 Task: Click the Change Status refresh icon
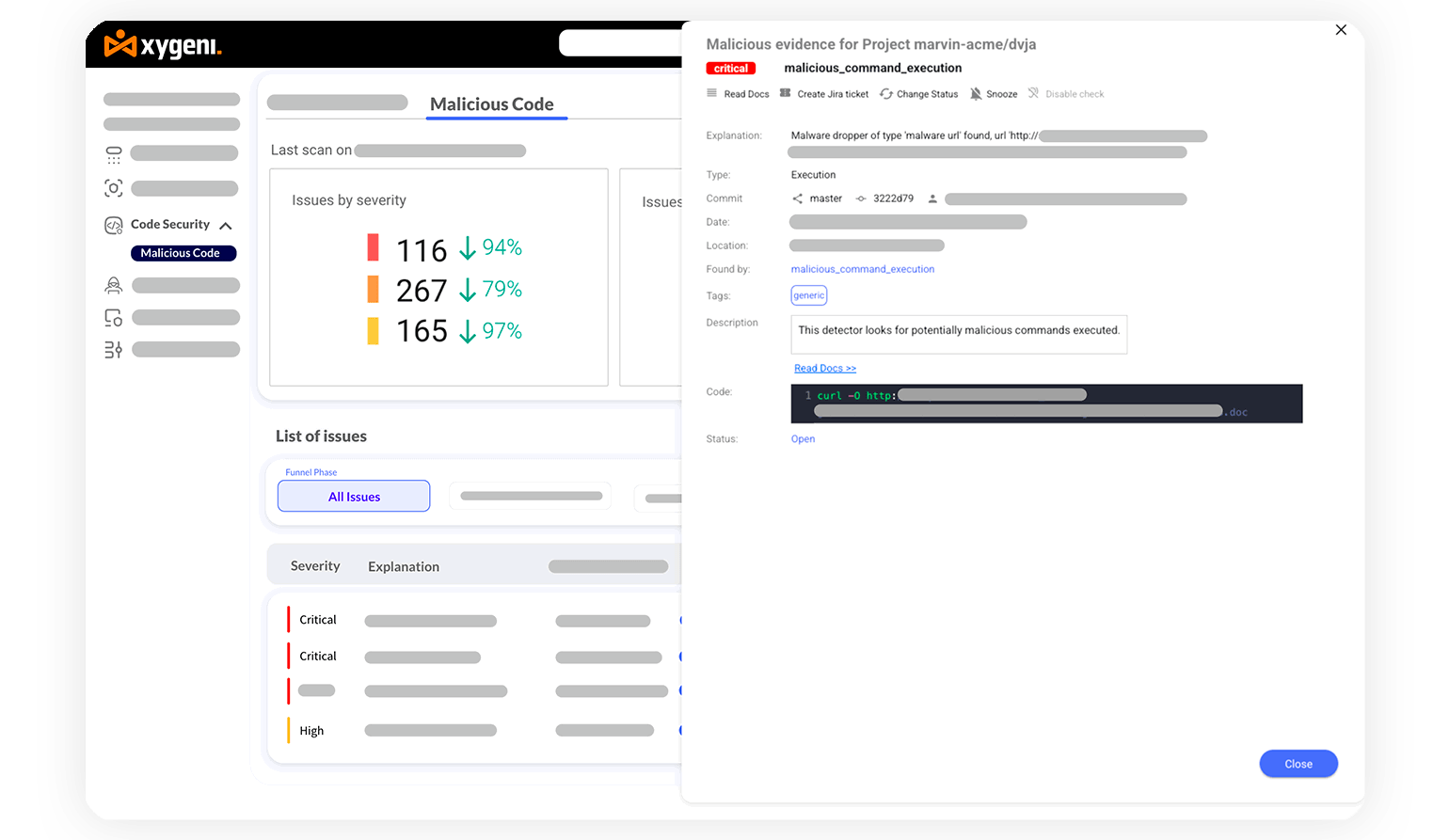pos(885,94)
